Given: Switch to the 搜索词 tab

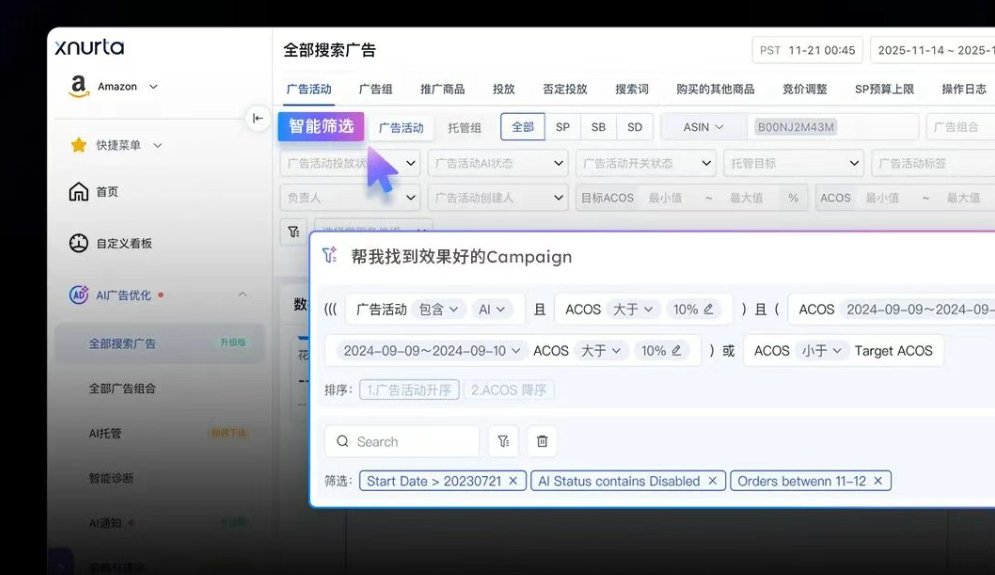Looking at the screenshot, I should (632, 89).
